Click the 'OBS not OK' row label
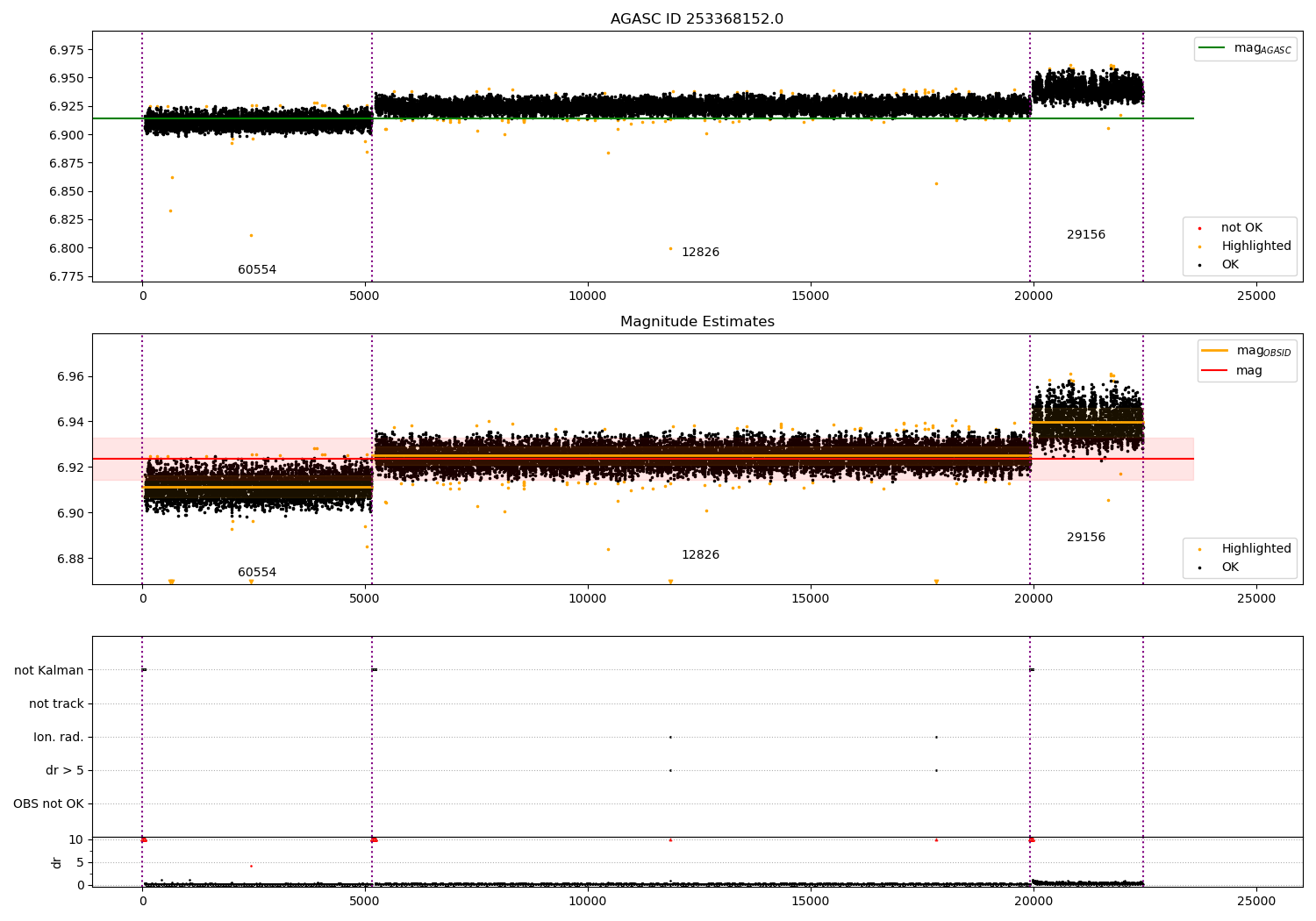This screenshot has width=1316, height=921. pyautogui.click(x=48, y=804)
